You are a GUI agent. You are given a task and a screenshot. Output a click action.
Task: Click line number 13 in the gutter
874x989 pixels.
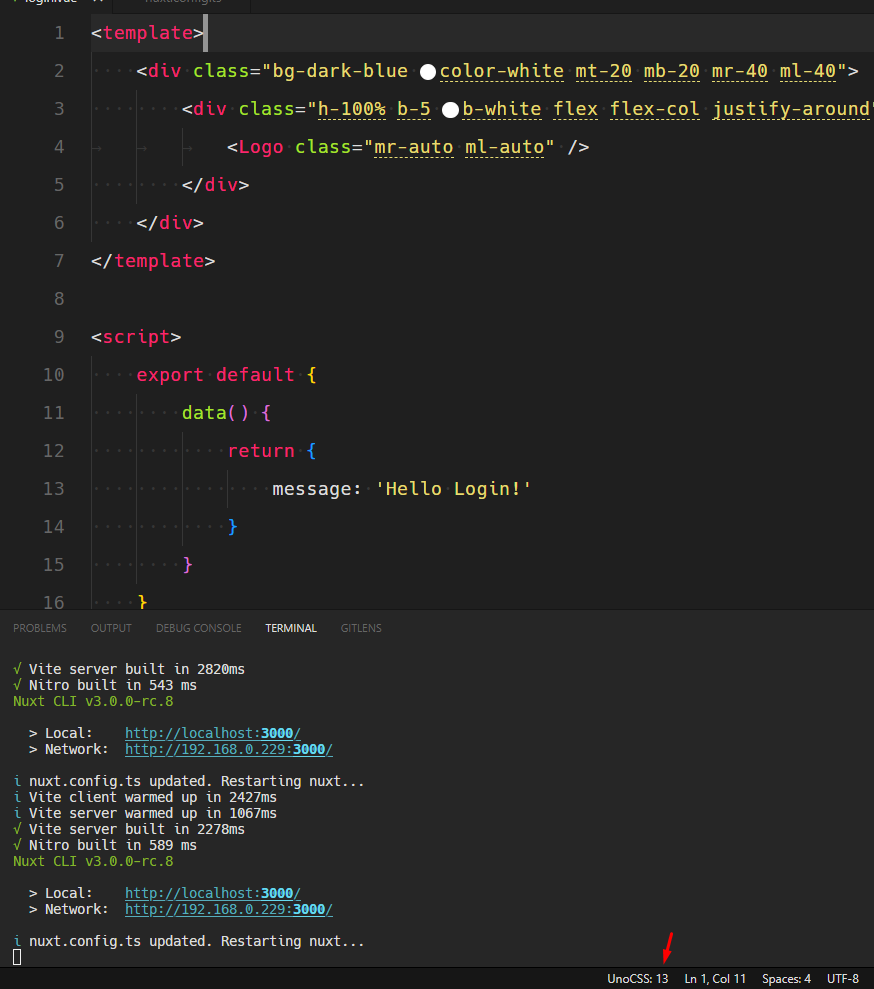[x=54, y=489]
